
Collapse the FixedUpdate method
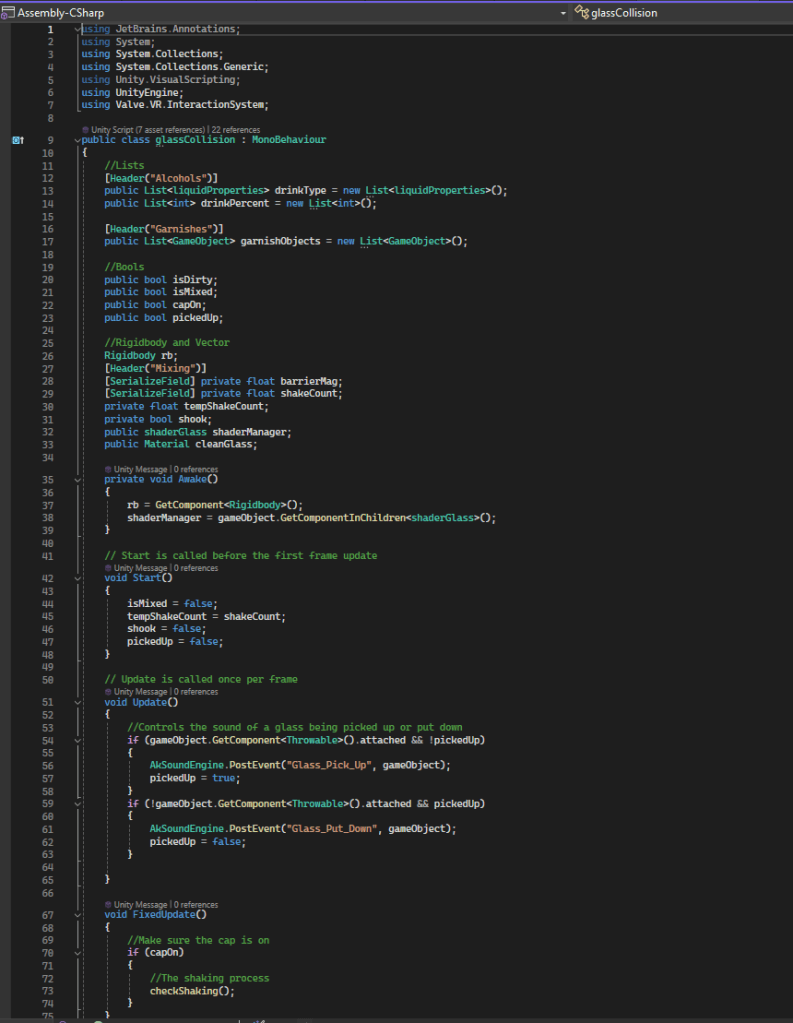pyautogui.click(x=76, y=914)
